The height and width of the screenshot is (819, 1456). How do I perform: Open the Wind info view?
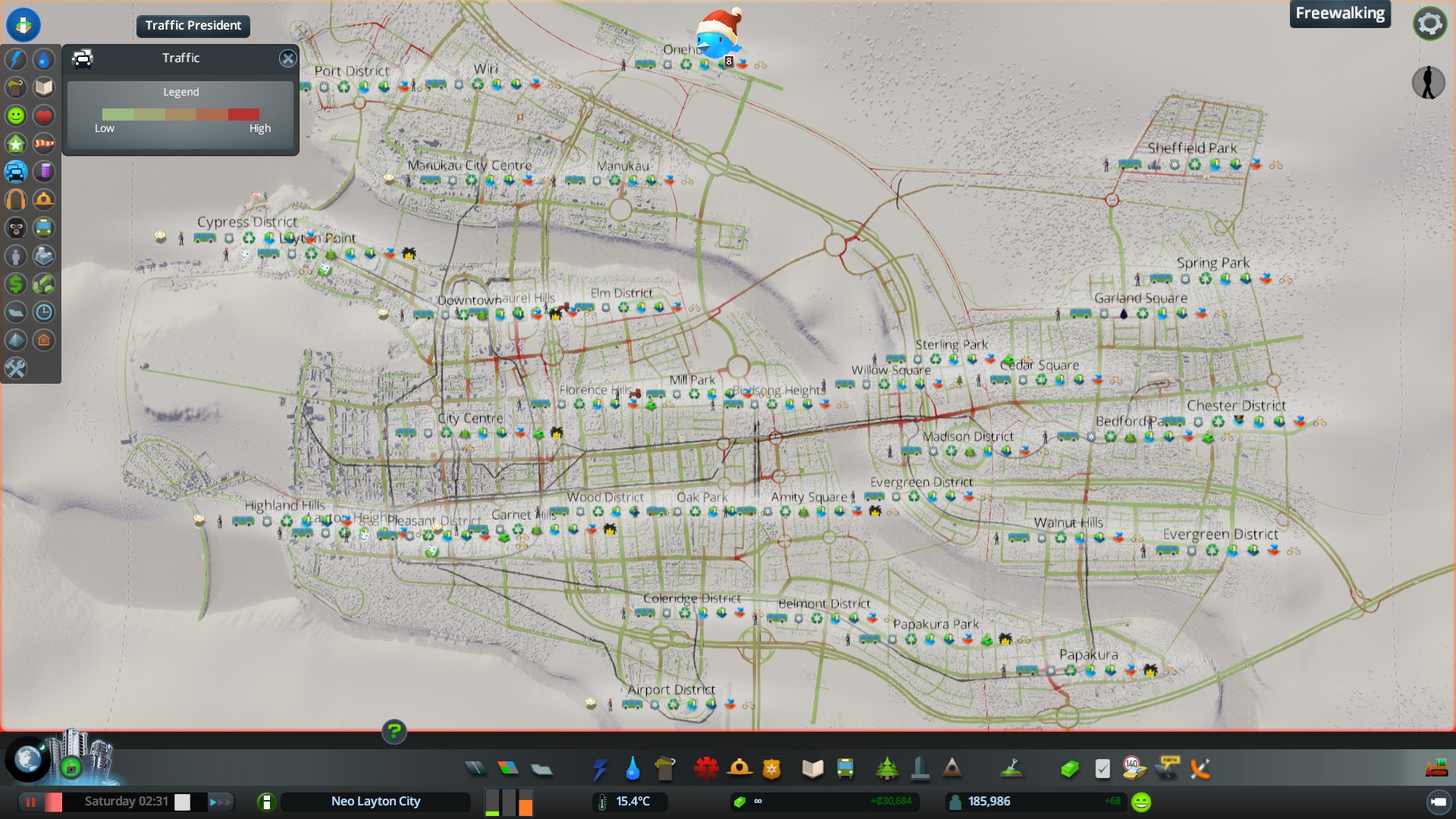coord(44,143)
